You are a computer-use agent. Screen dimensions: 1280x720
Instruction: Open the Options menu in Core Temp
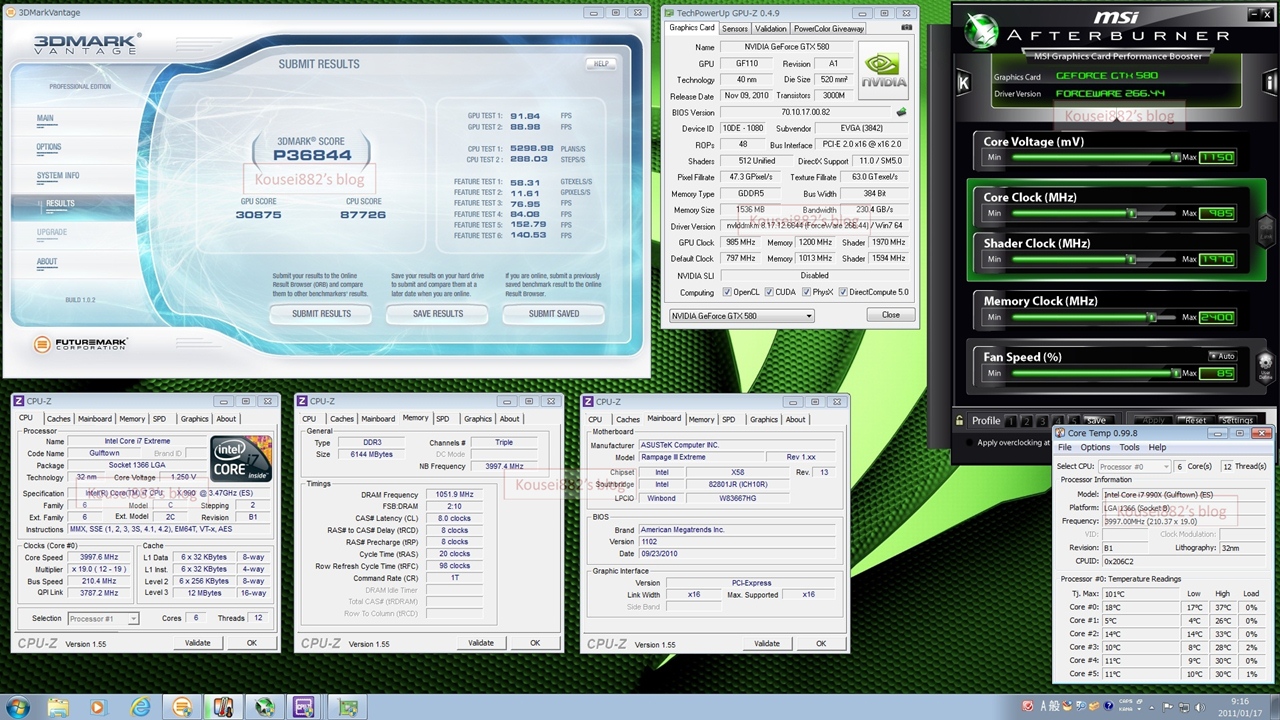pyautogui.click(x=1094, y=447)
